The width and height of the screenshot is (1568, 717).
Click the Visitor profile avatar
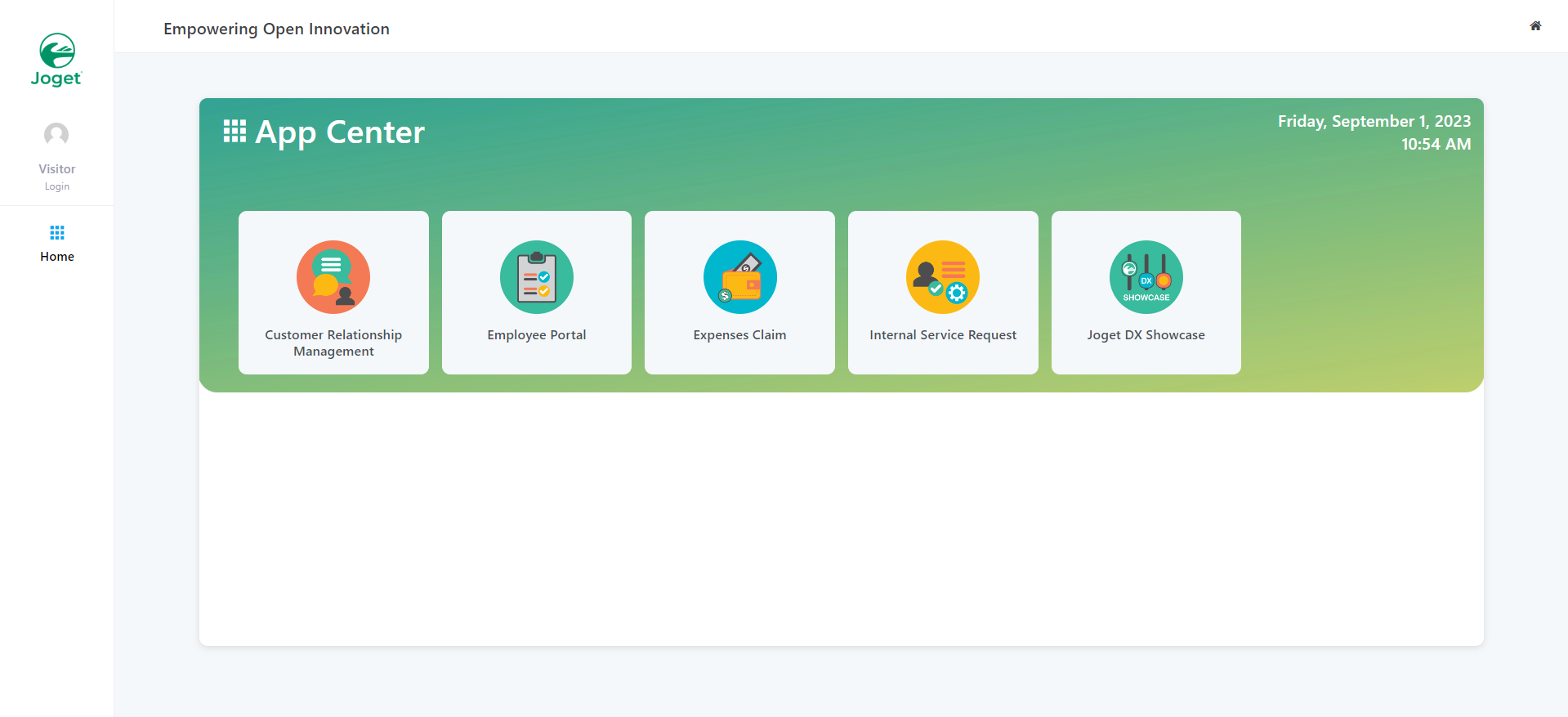click(56, 135)
